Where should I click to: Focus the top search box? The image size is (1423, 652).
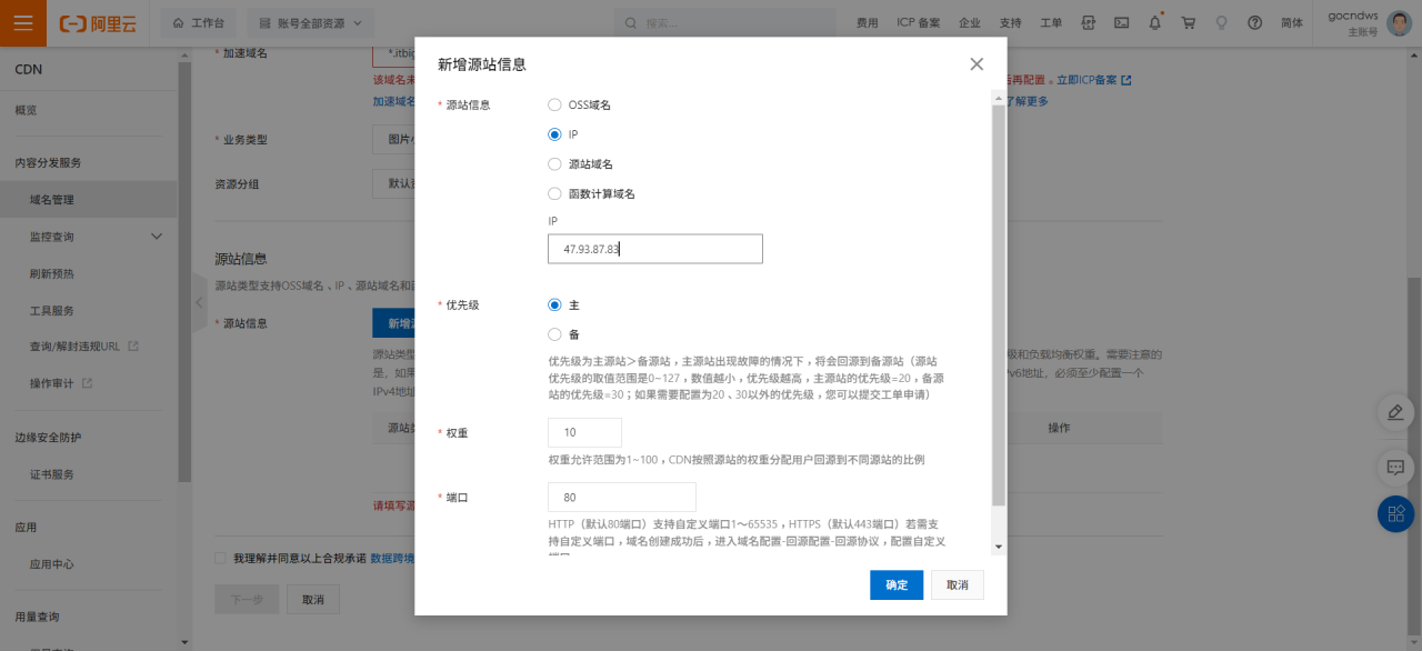pyautogui.click(x=725, y=23)
